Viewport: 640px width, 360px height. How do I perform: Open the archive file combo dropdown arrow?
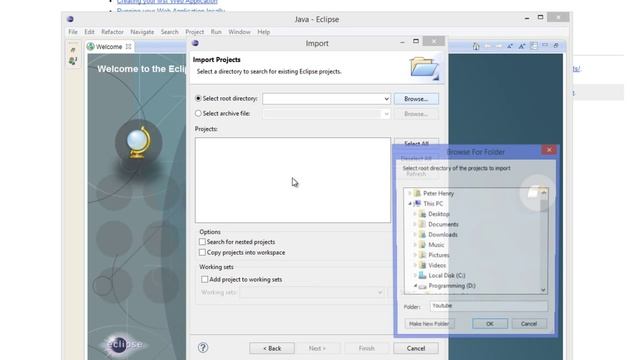click(386, 114)
